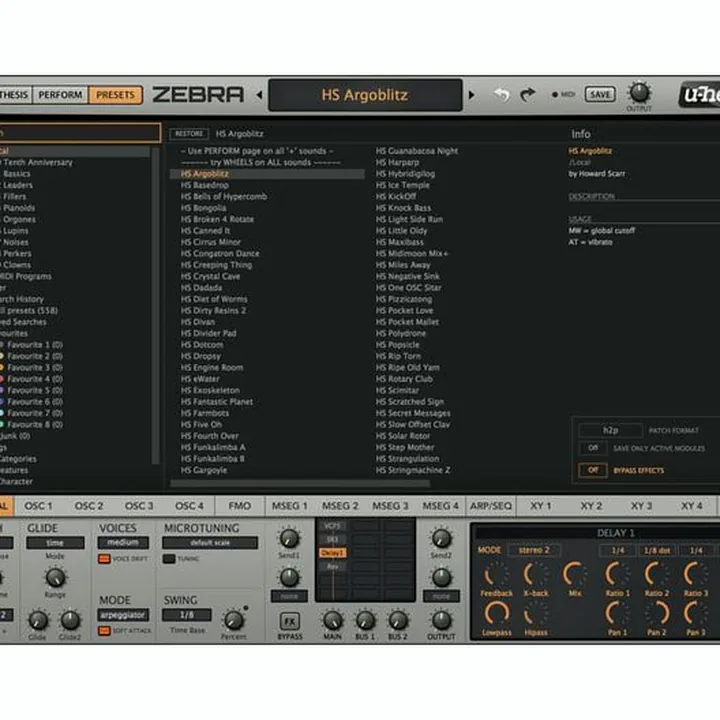Image resolution: width=720 pixels, height=720 pixels.
Task: Select preset 'HS Crystal Cave'
Action: [x=210, y=276]
